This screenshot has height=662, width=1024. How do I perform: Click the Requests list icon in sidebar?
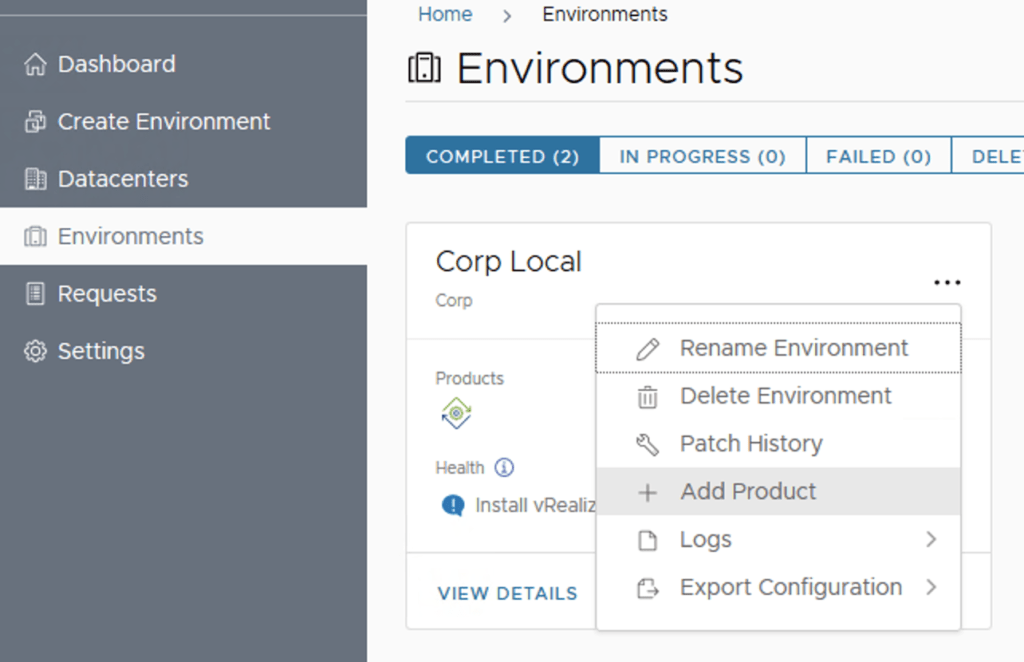[x=35, y=294]
